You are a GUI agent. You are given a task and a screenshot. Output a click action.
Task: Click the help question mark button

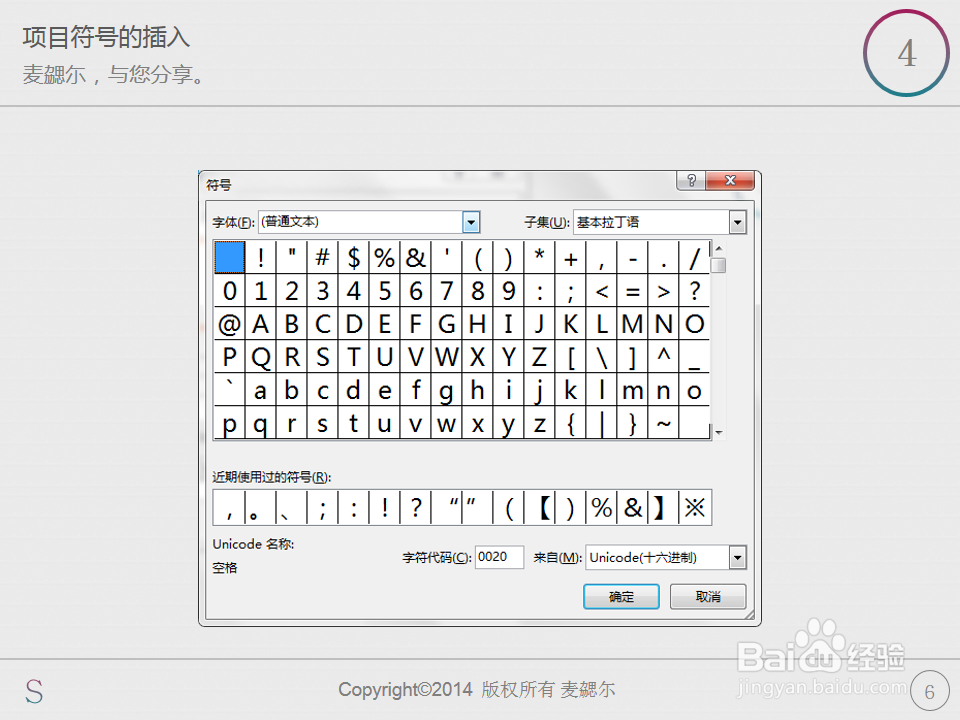point(690,180)
